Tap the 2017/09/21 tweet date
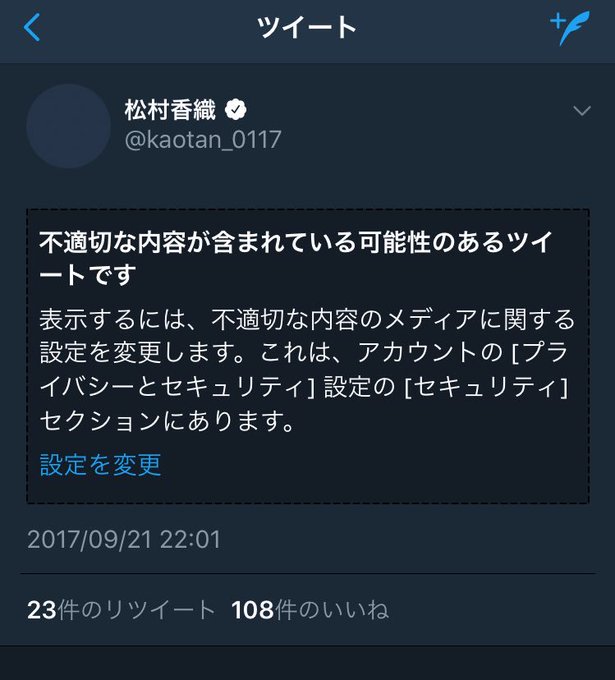Viewport: 615px width, 680px height. 89,539
